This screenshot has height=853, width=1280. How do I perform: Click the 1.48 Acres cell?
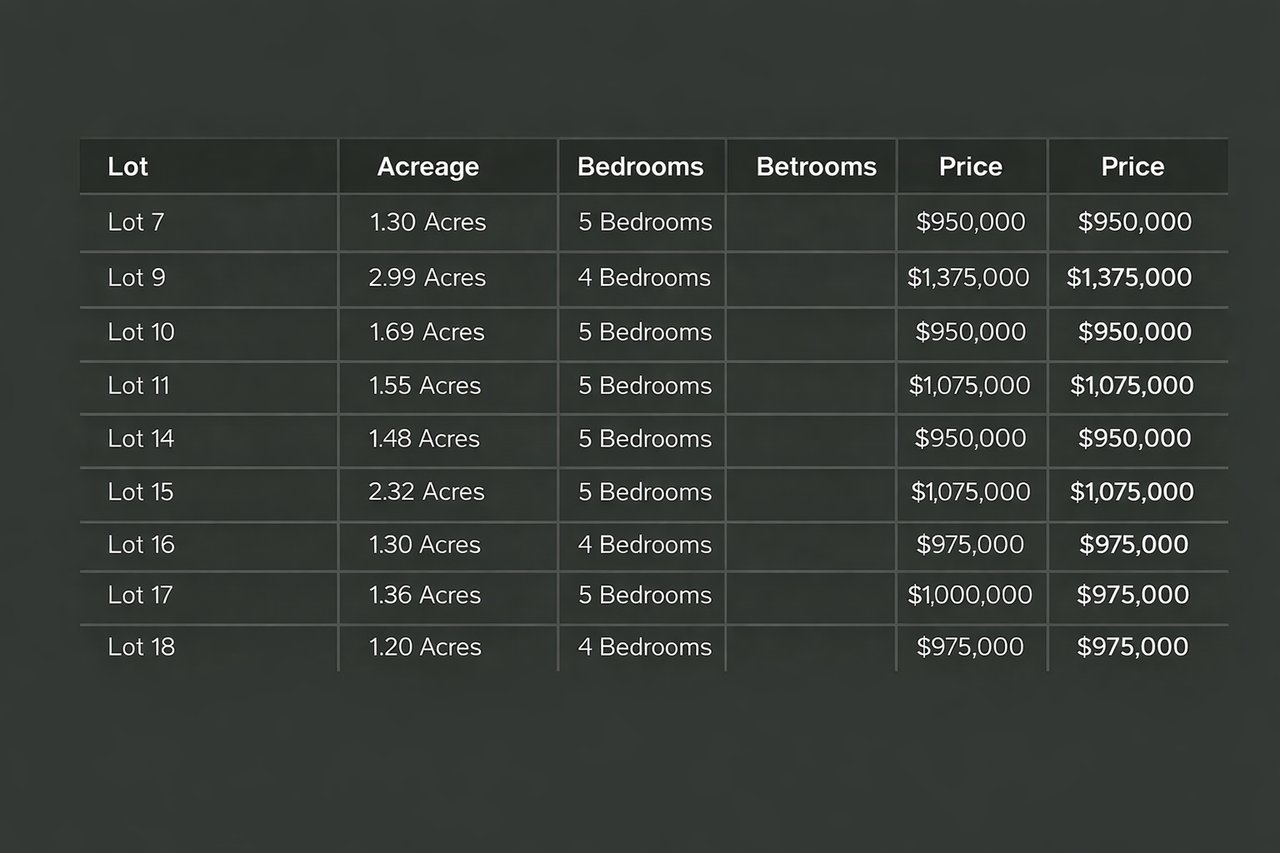point(425,438)
